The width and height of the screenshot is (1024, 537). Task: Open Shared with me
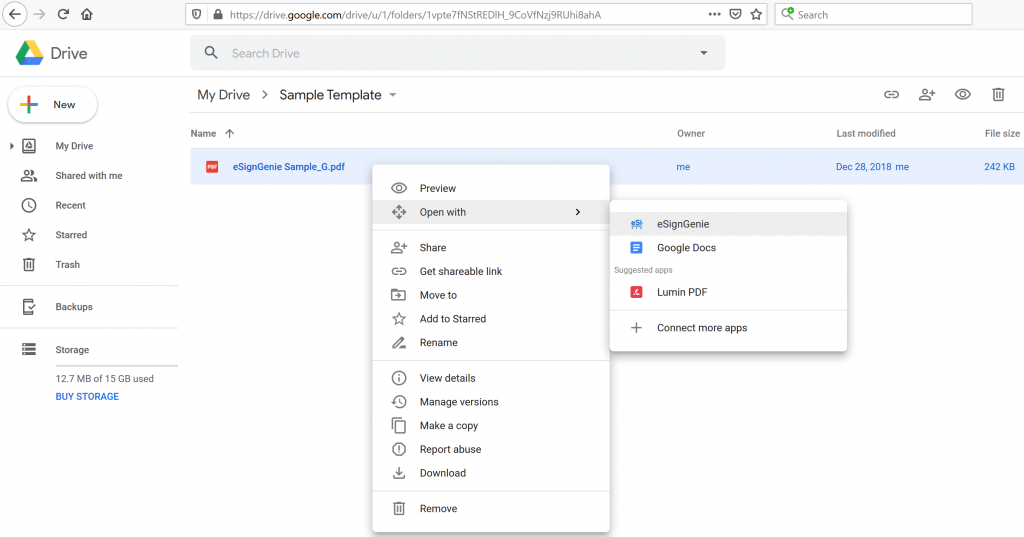(89, 176)
